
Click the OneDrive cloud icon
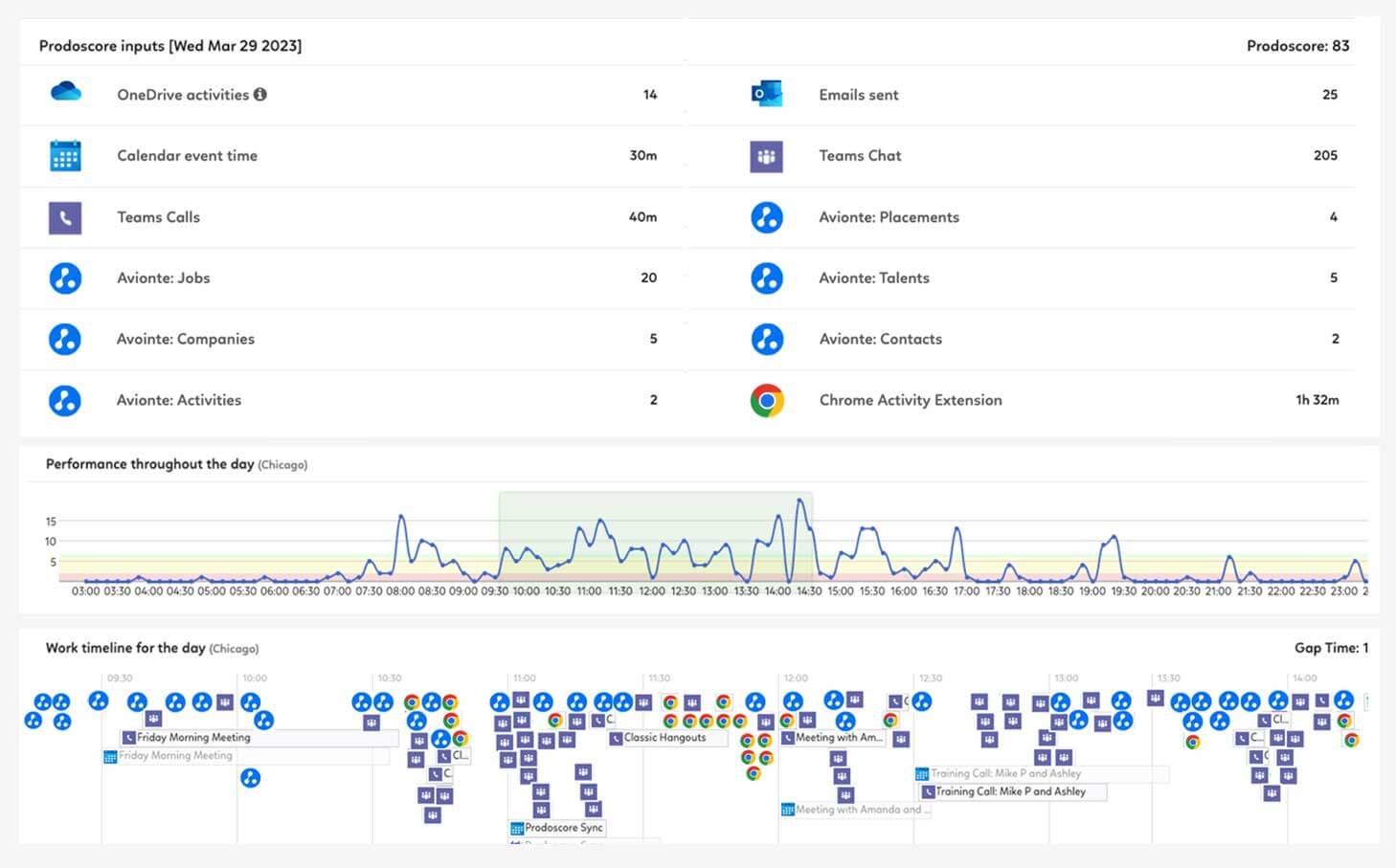[x=65, y=92]
